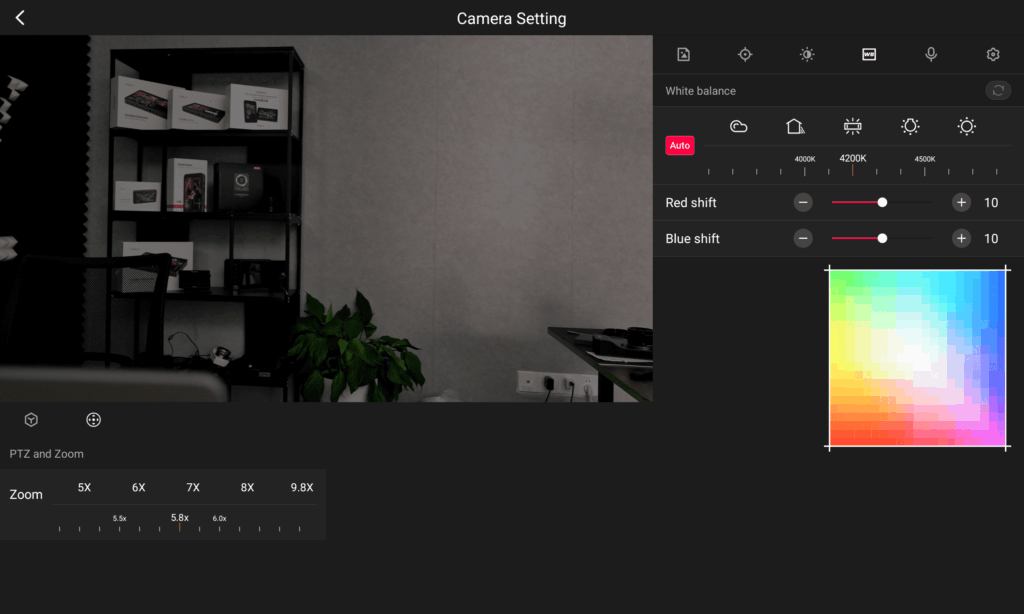Select the fluorescent light white balance preset

point(852,126)
